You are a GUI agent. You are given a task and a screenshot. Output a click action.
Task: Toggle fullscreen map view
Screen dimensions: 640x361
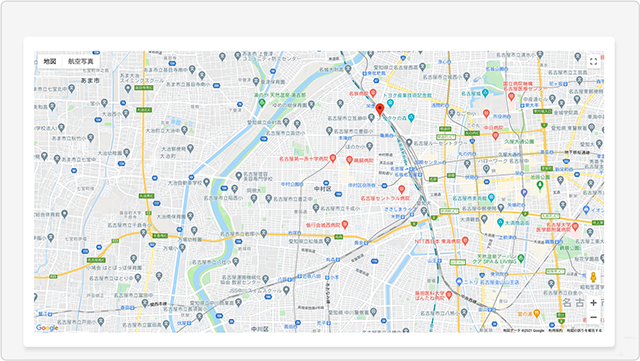click(593, 62)
